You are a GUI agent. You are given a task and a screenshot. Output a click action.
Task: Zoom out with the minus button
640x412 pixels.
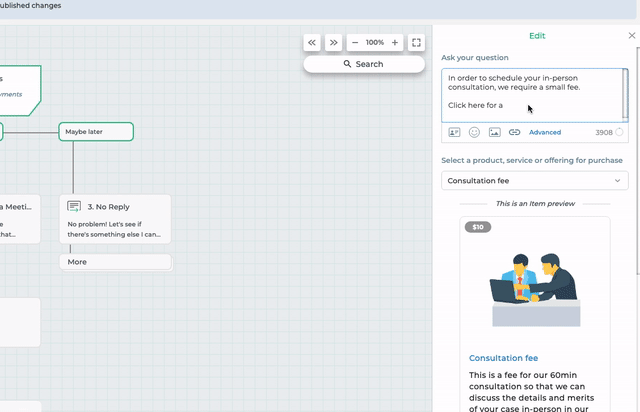point(355,42)
